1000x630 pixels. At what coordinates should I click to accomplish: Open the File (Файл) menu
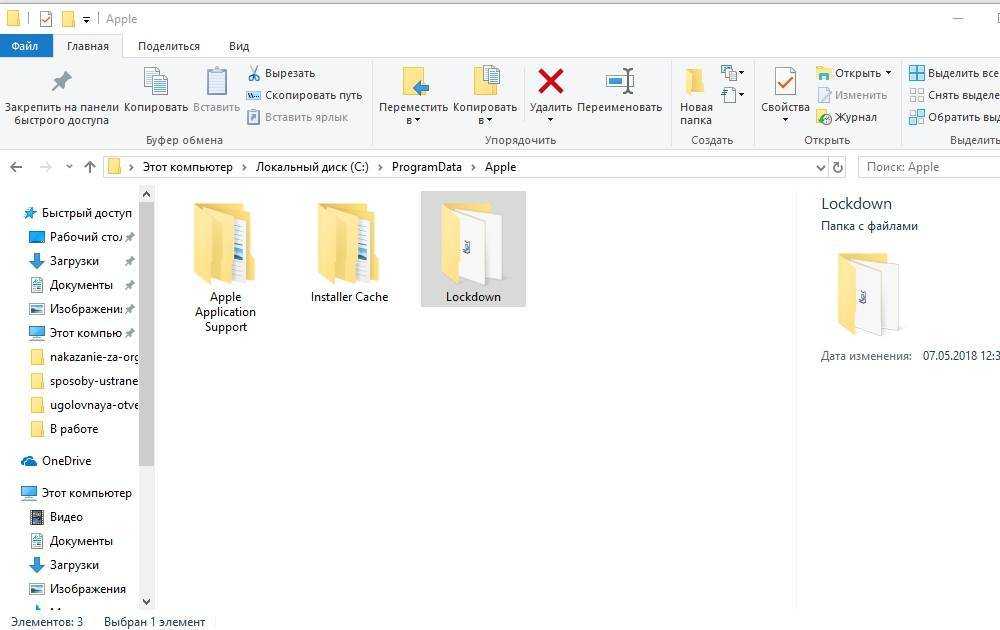[x=24, y=46]
